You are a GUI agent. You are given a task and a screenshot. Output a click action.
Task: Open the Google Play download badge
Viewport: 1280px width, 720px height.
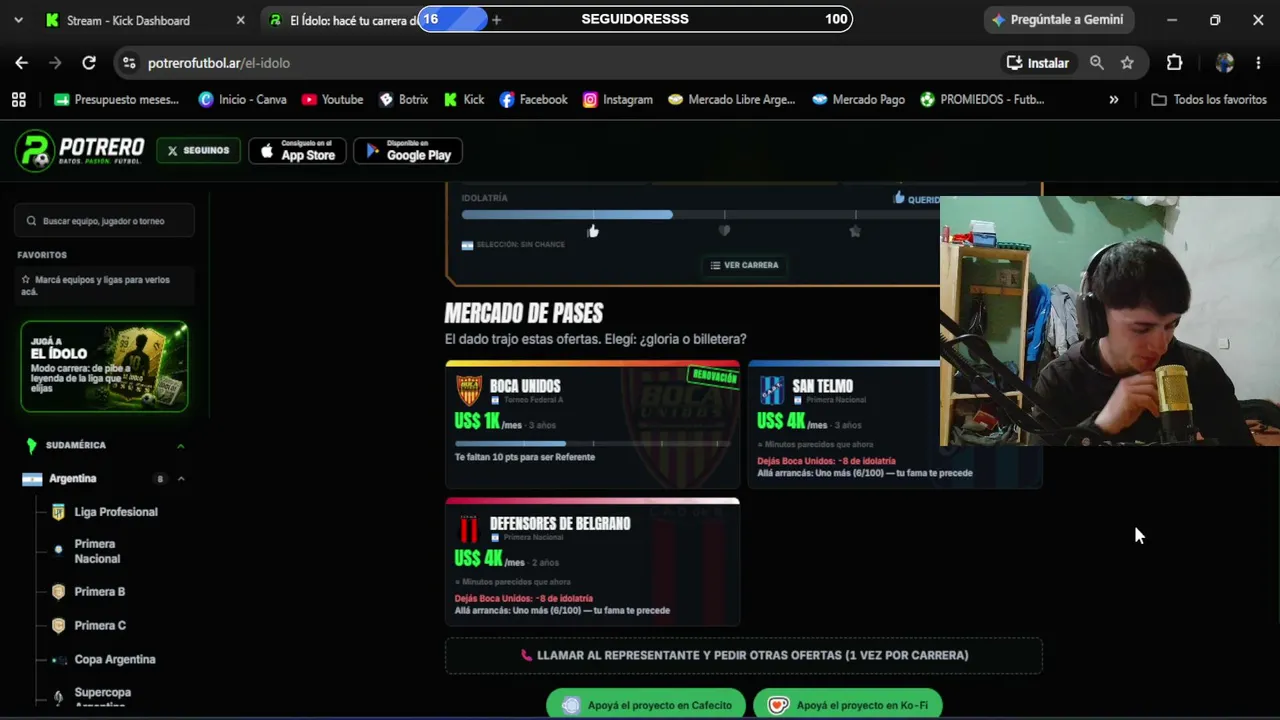(x=408, y=151)
